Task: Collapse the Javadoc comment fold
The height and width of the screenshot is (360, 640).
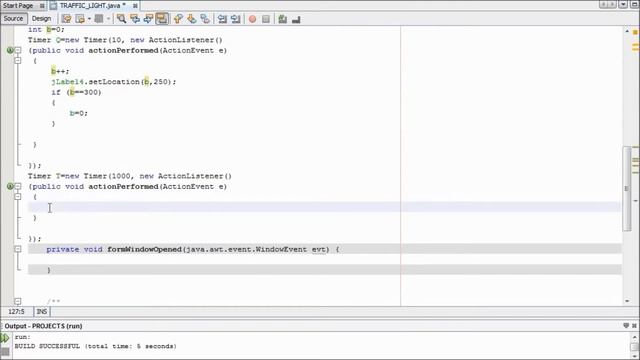Action: [x=18, y=302]
